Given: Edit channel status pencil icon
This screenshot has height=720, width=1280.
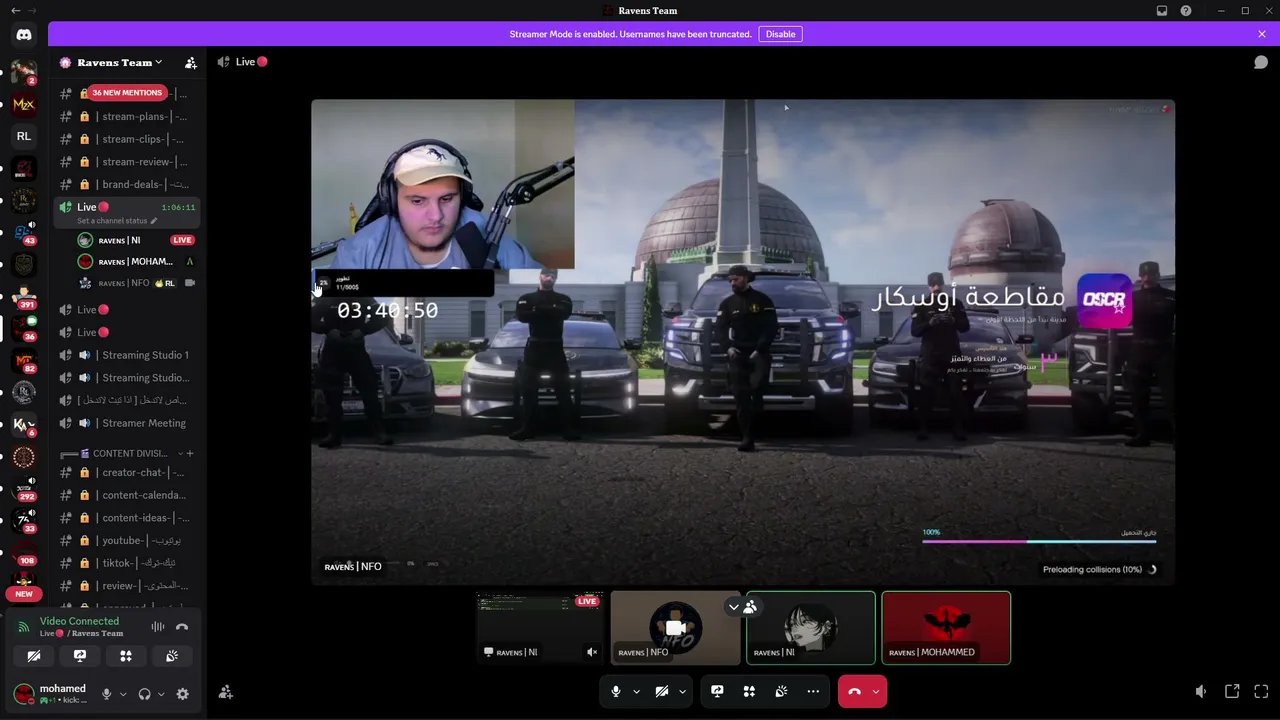Looking at the screenshot, I should coord(154,221).
